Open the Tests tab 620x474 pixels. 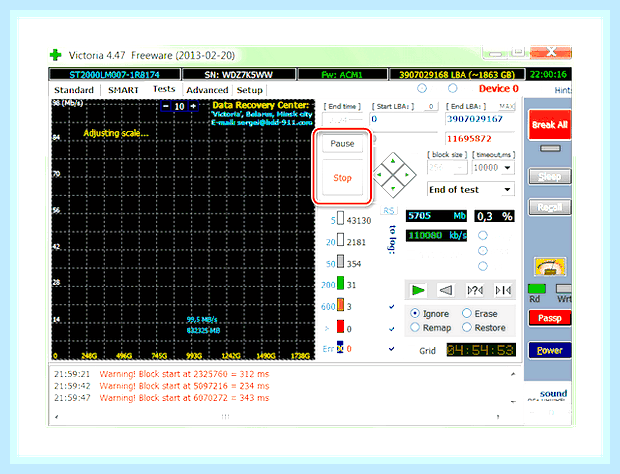(x=164, y=89)
